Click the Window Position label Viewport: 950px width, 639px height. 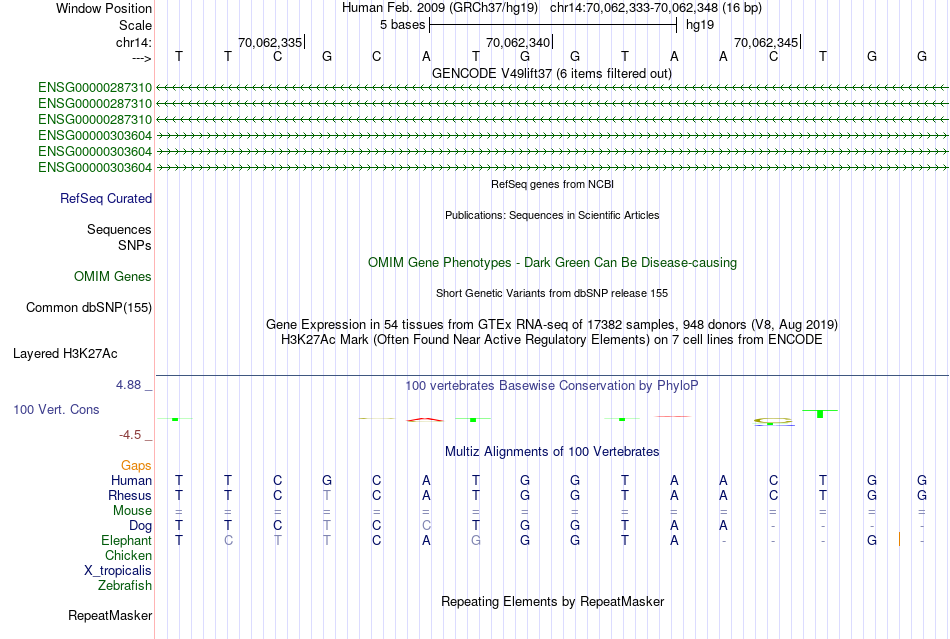[104, 8]
